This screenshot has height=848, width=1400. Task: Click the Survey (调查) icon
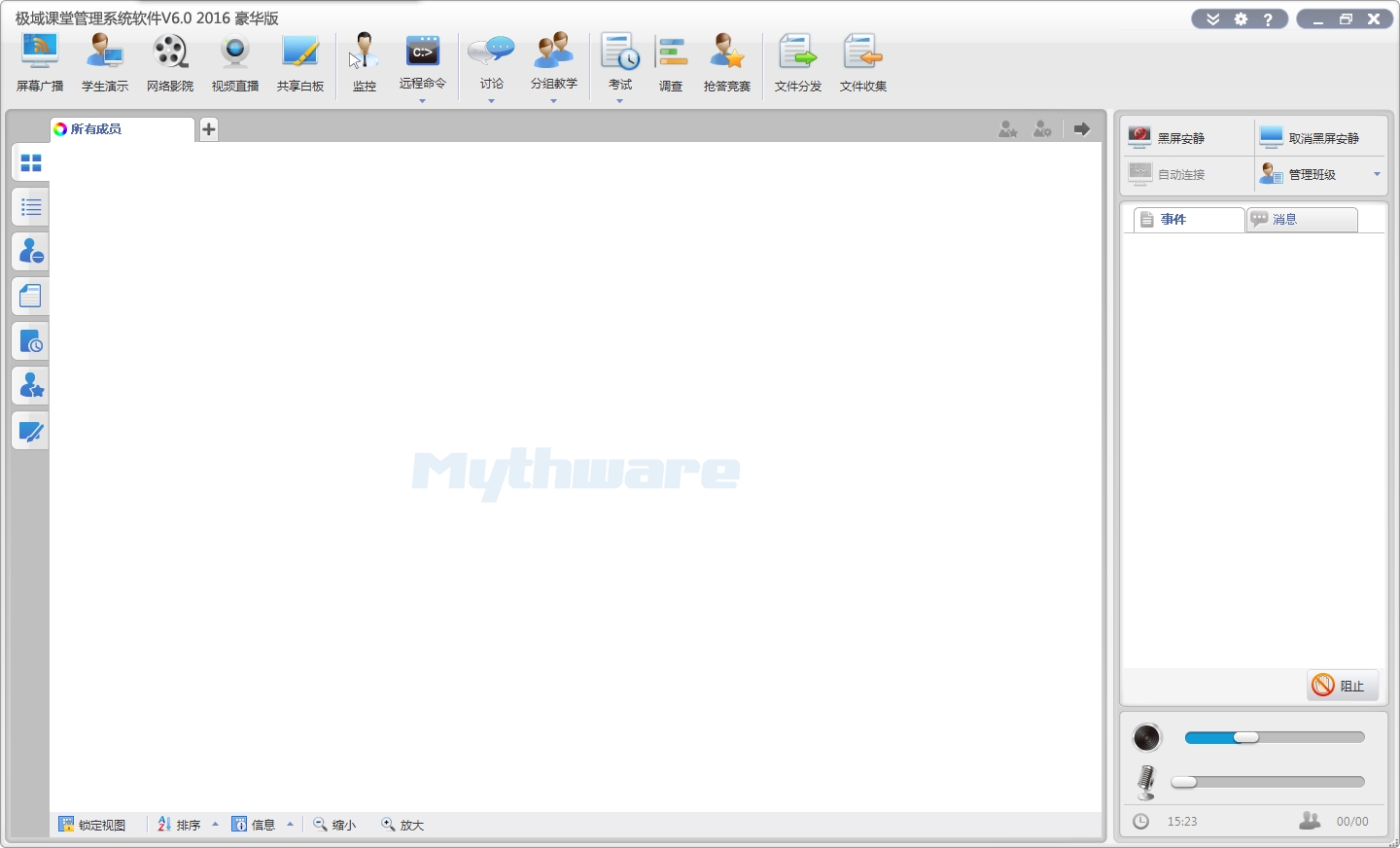coord(671,62)
